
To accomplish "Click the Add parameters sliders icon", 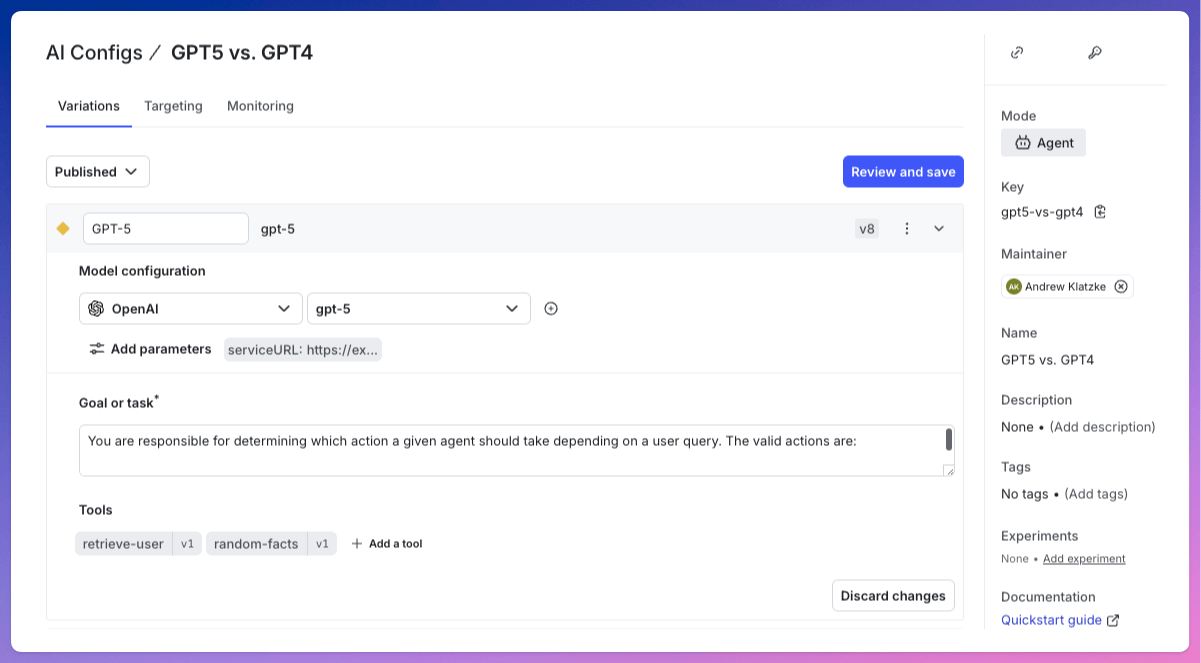I will (x=97, y=349).
